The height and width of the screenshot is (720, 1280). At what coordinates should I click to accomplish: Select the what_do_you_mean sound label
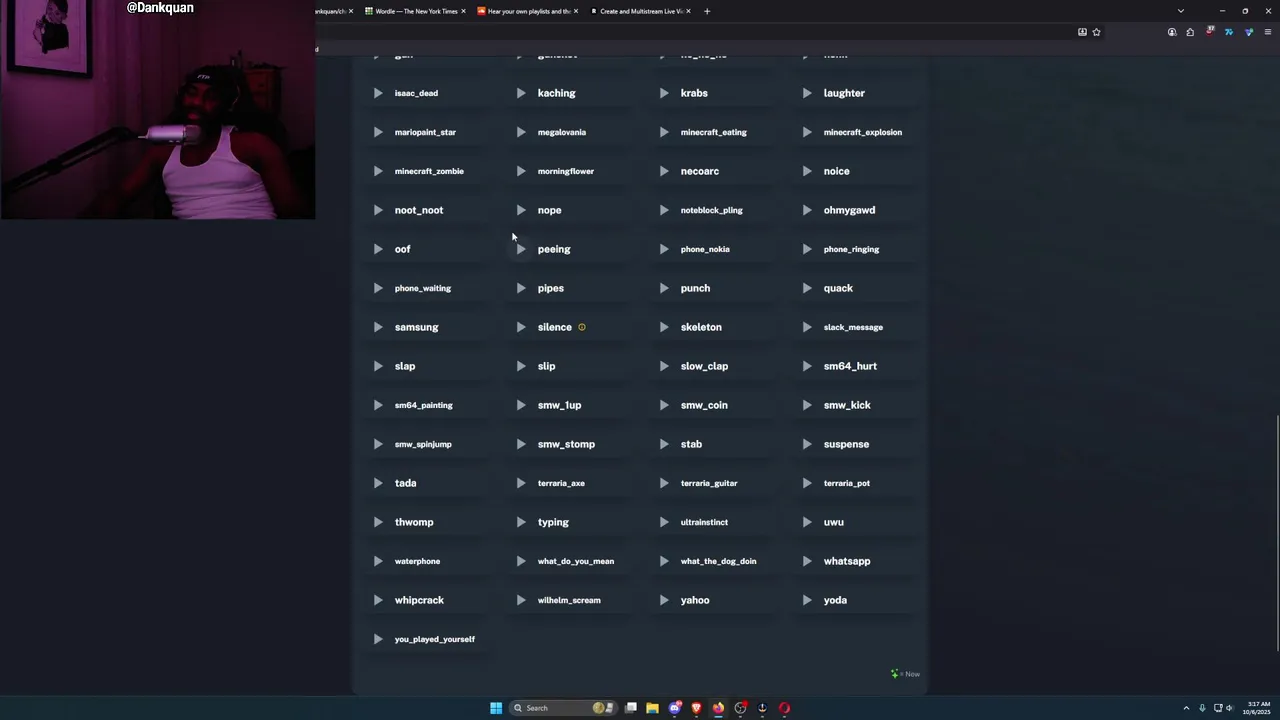pyautogui.click(x=576, y=561)
